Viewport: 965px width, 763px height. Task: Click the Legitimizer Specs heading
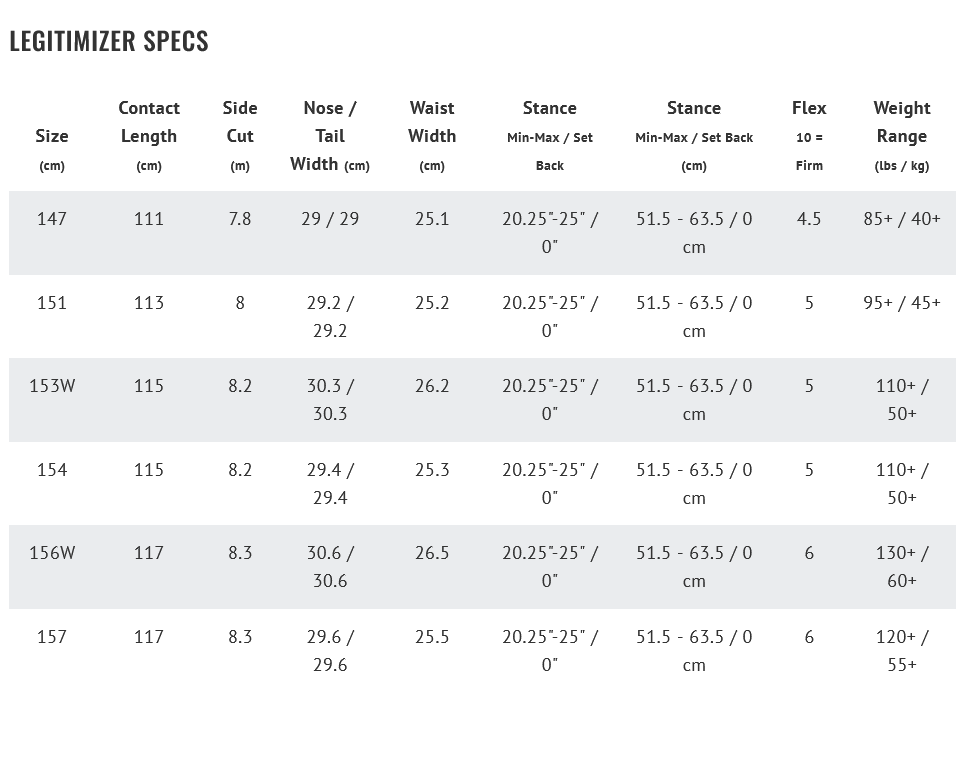(109, 41)
